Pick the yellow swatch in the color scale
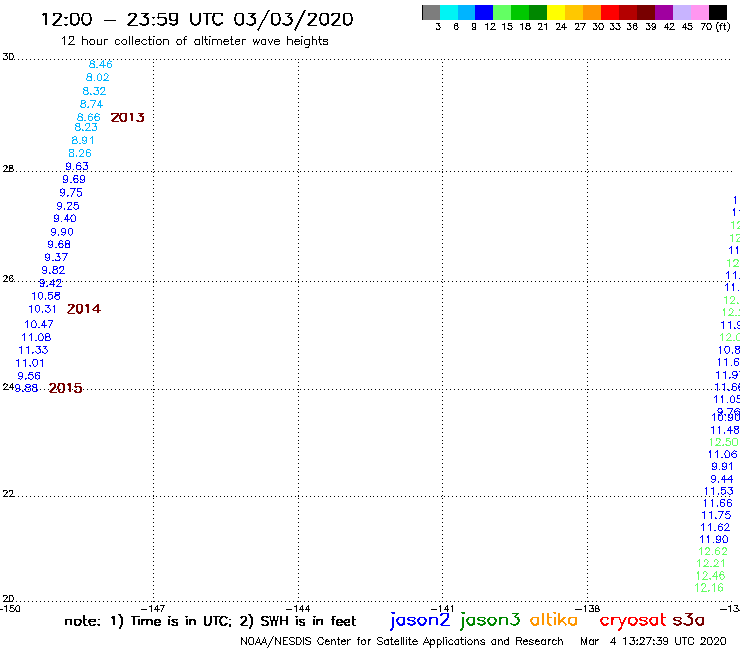740x650 pixels. pos(556,12)
